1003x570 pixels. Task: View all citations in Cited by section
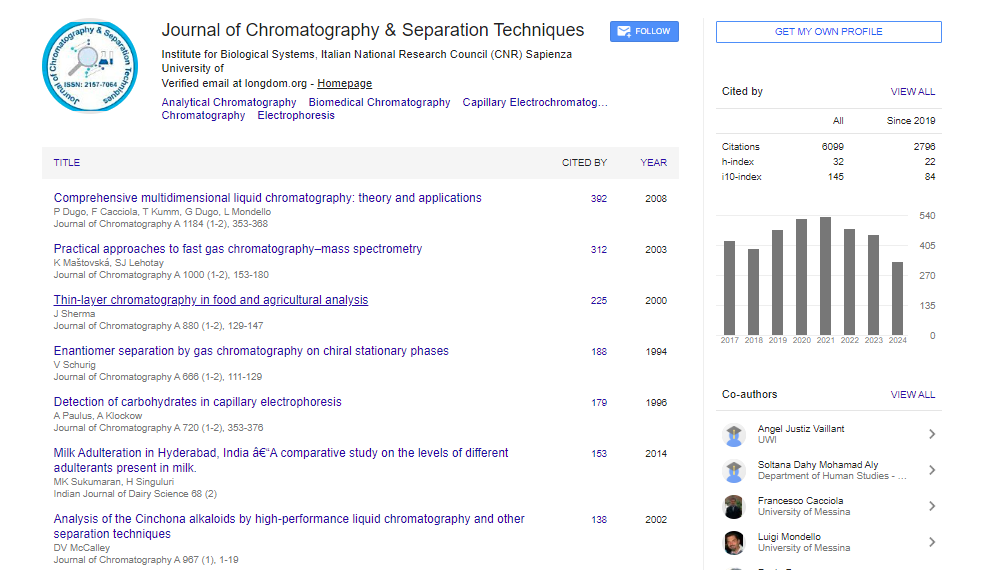point(912,92)
